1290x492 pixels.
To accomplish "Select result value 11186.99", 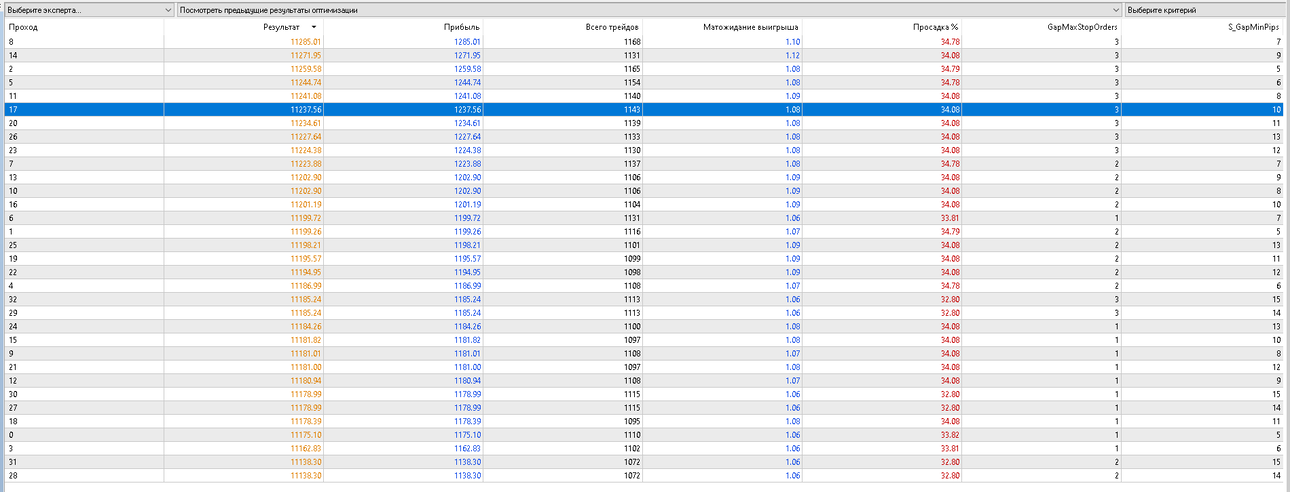I will click(x=305, y=284).
